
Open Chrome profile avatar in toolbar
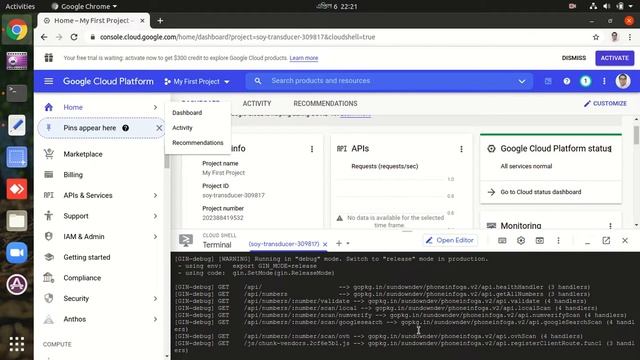click(x=615, y=37)
